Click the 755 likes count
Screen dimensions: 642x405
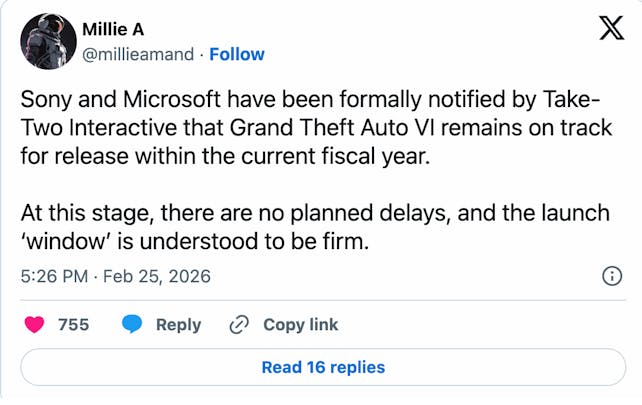(x=74, y=325)
